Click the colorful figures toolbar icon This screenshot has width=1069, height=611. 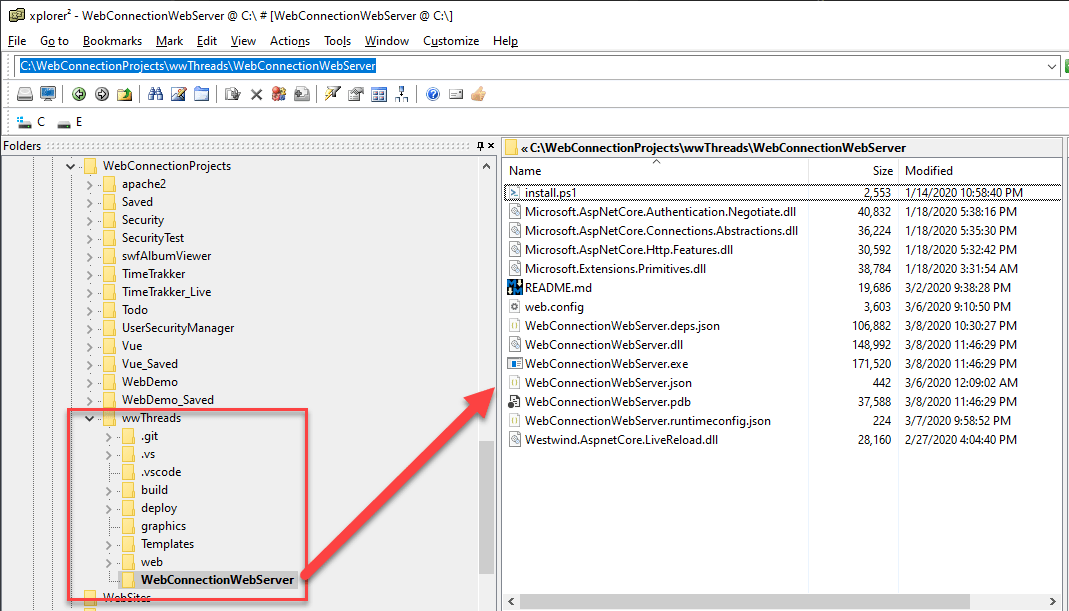point(279,94)
